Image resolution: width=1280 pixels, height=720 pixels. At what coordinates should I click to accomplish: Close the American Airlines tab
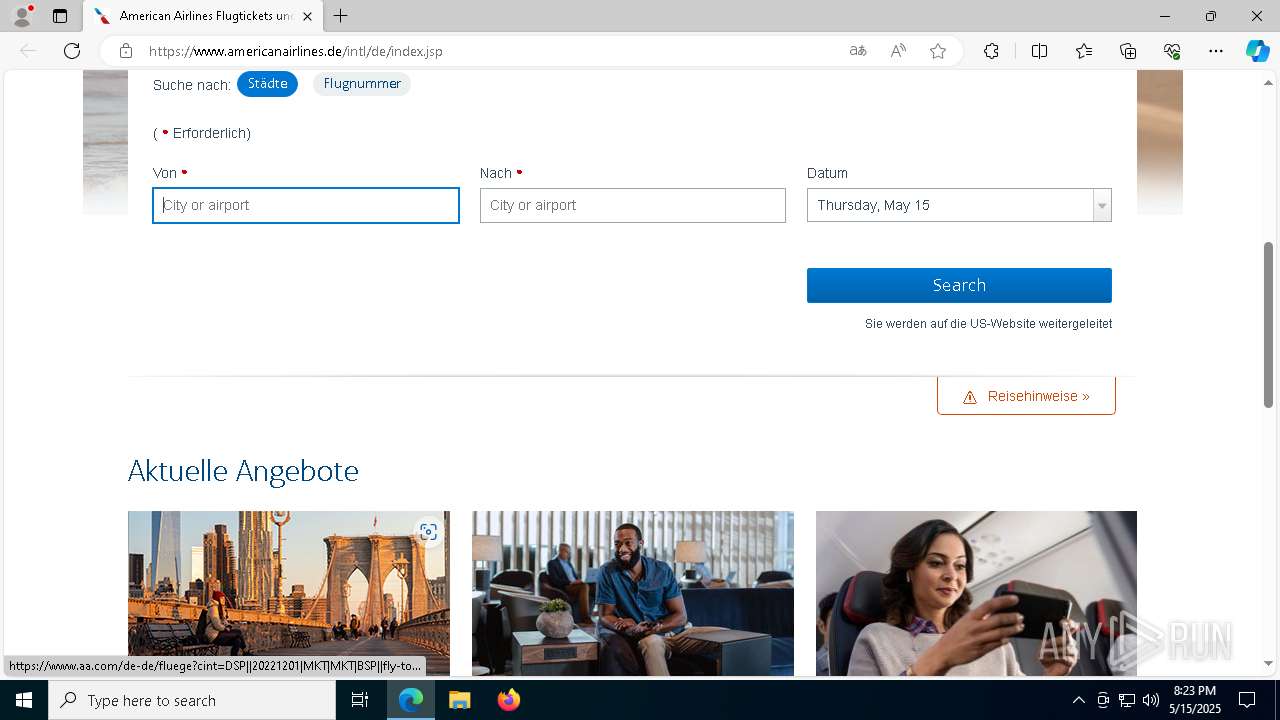point(307,16)
